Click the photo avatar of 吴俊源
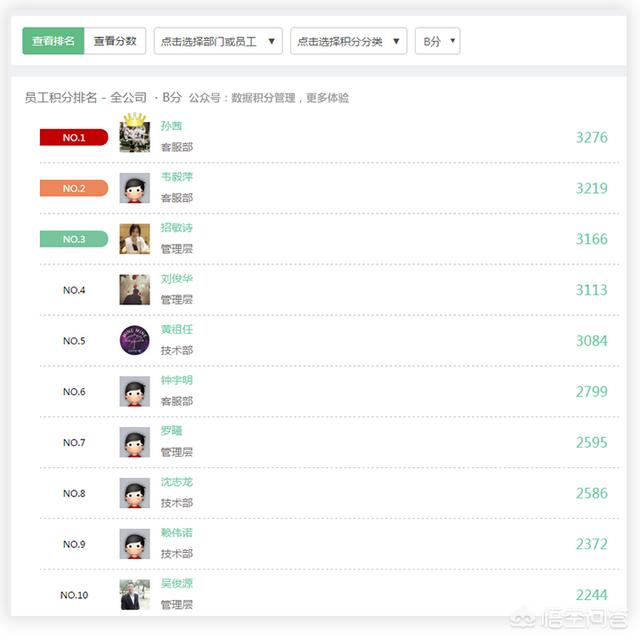The image size is (640, 640). pos(135,595)
